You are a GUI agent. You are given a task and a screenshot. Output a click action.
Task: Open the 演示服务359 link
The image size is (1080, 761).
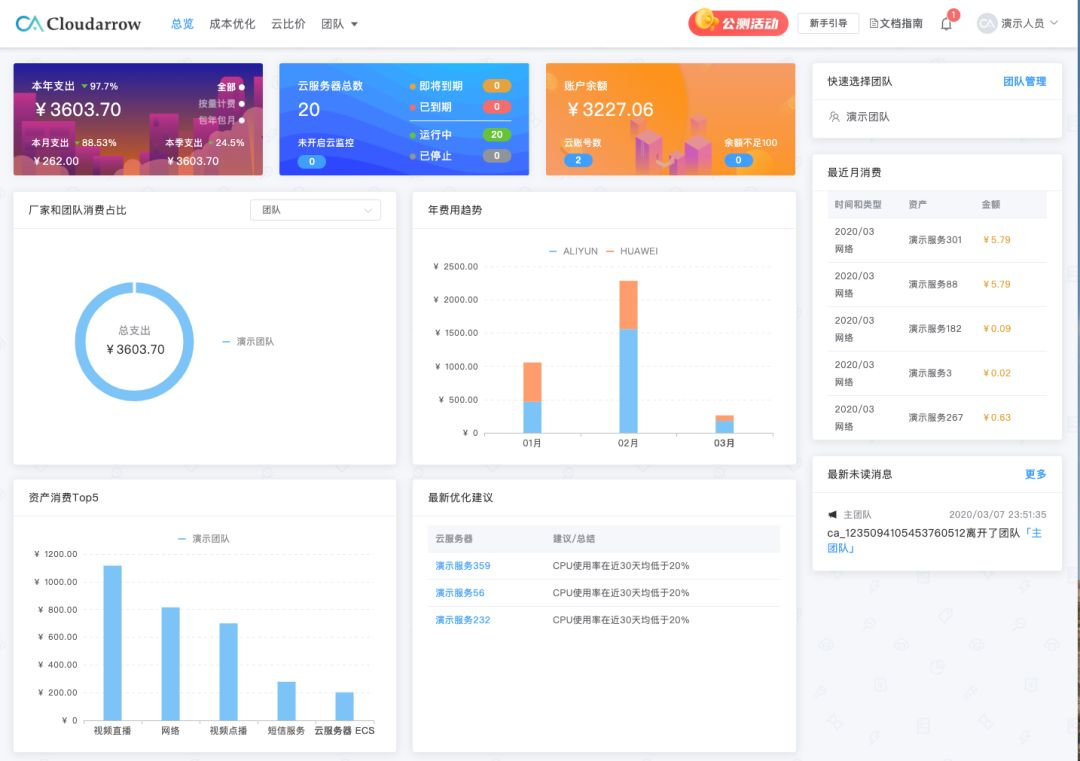click(463, 565)
